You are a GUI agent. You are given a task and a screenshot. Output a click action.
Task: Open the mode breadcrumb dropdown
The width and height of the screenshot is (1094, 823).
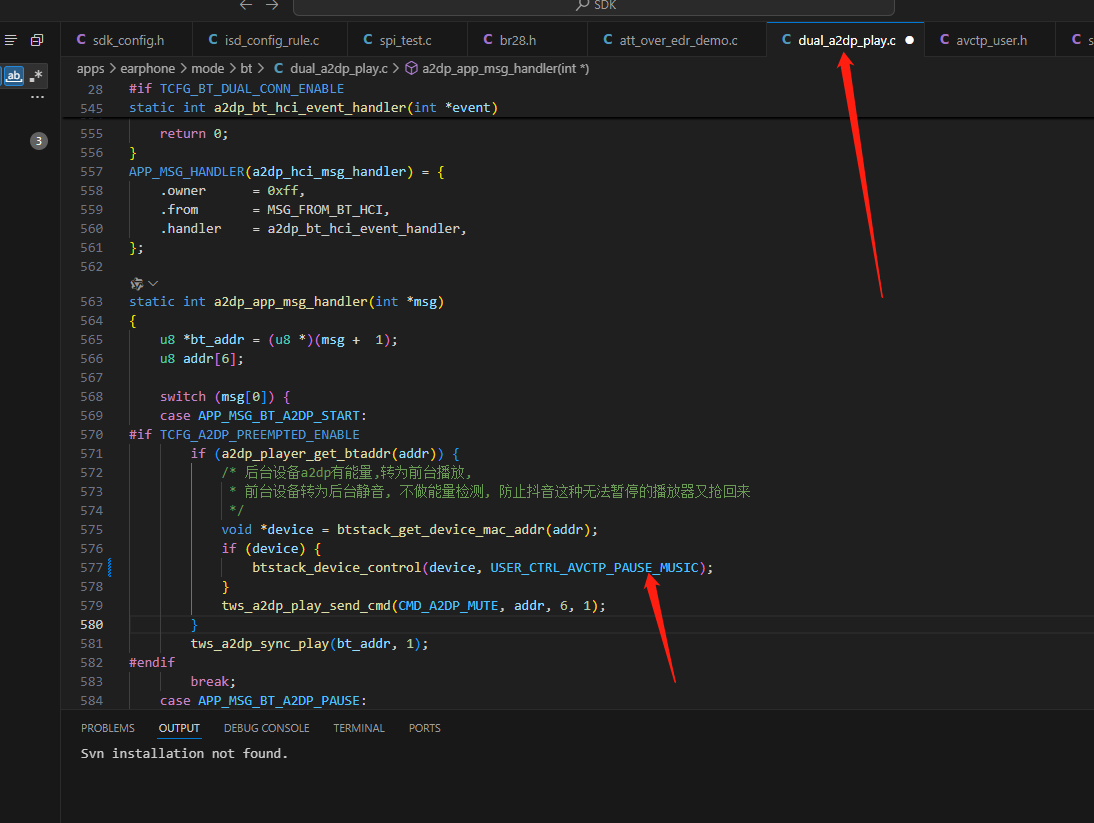point(208,68)
